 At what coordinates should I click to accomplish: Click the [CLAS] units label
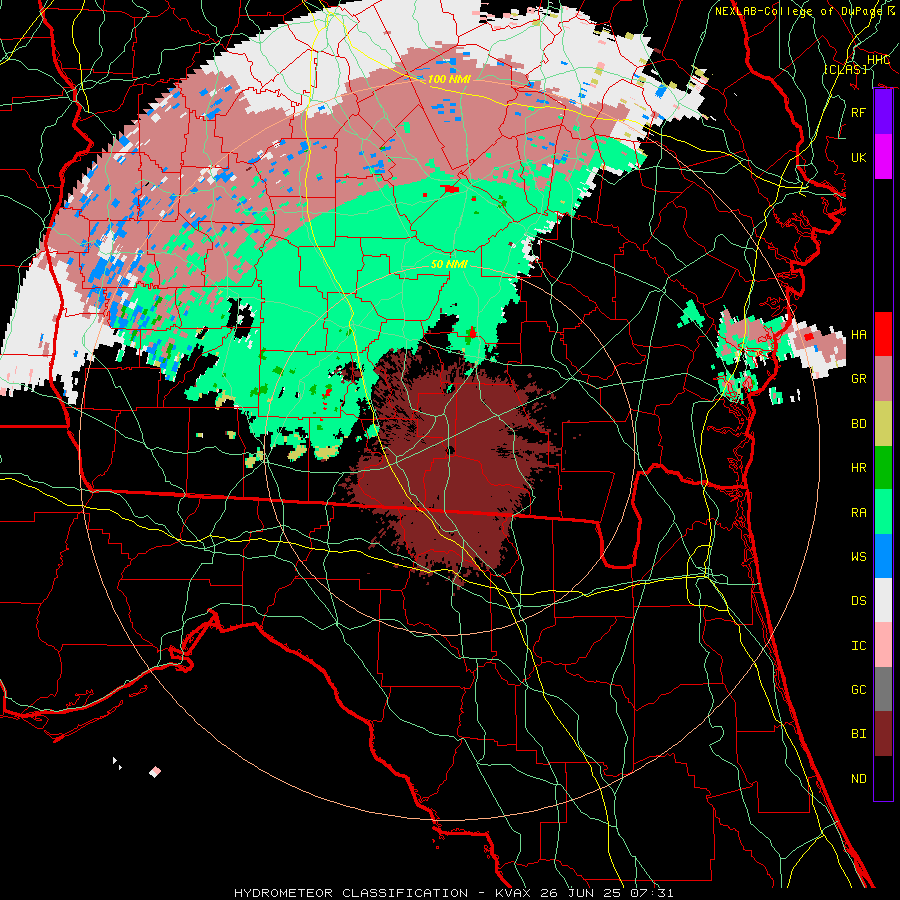point(845,69)
